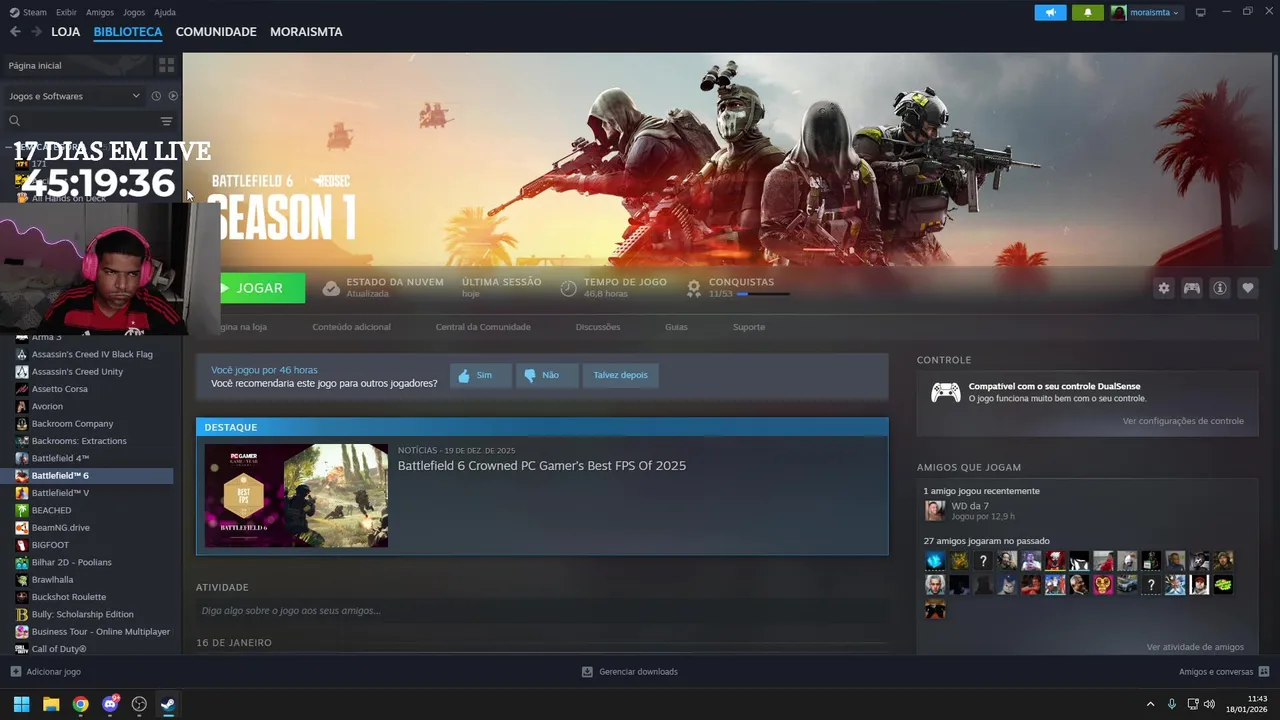
Task: Go to LOJA section
Action: click(x=65, y=32)
